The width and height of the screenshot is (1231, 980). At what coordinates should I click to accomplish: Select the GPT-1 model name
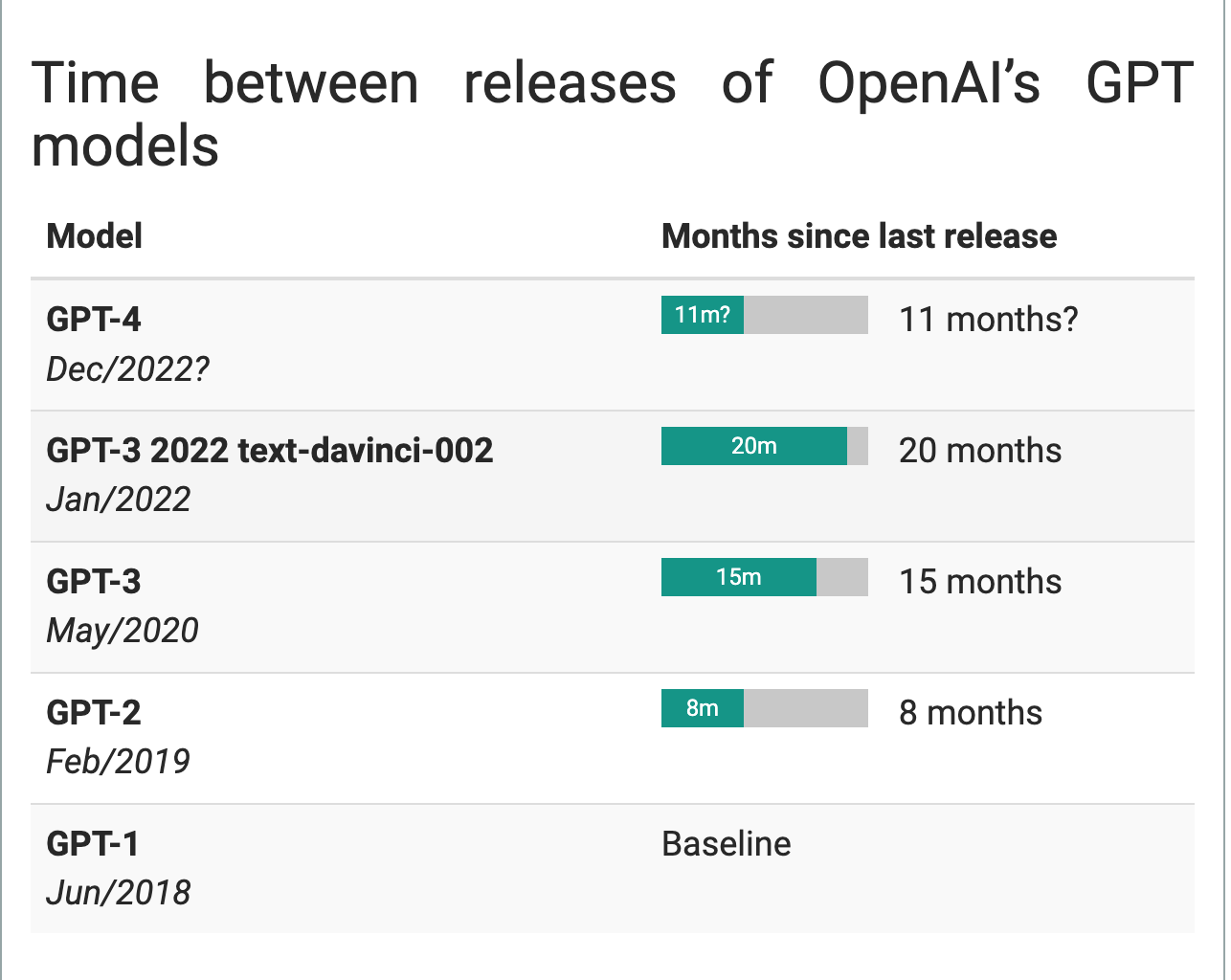point(93,844)
